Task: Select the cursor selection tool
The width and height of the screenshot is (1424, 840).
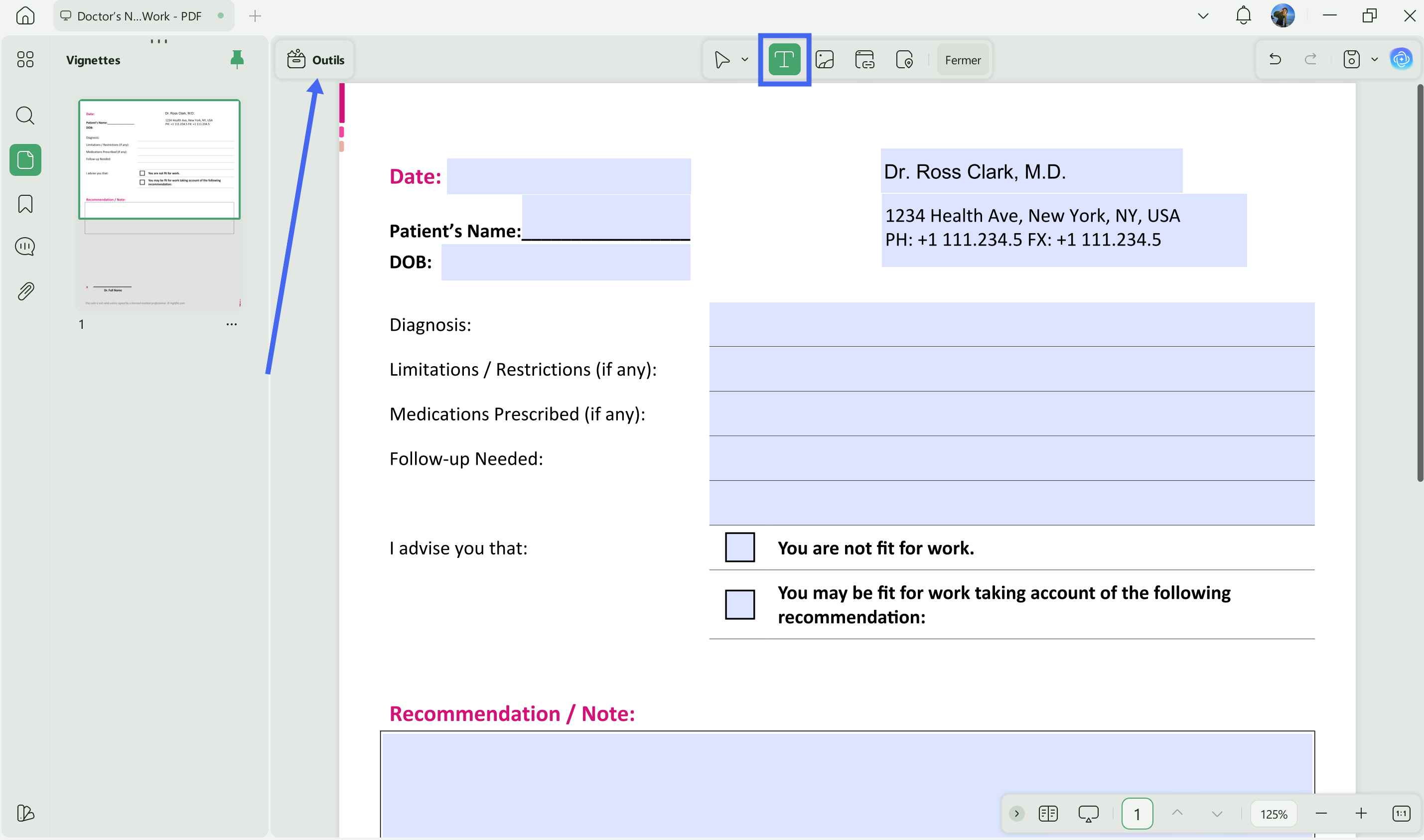Action: [x=721, y=59]
